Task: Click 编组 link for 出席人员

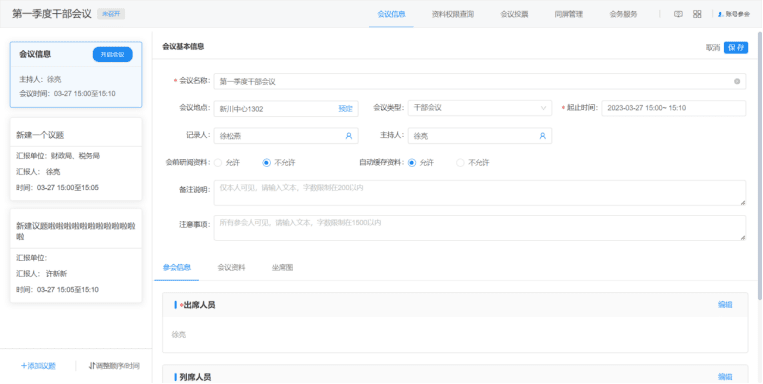Action: 725,305
